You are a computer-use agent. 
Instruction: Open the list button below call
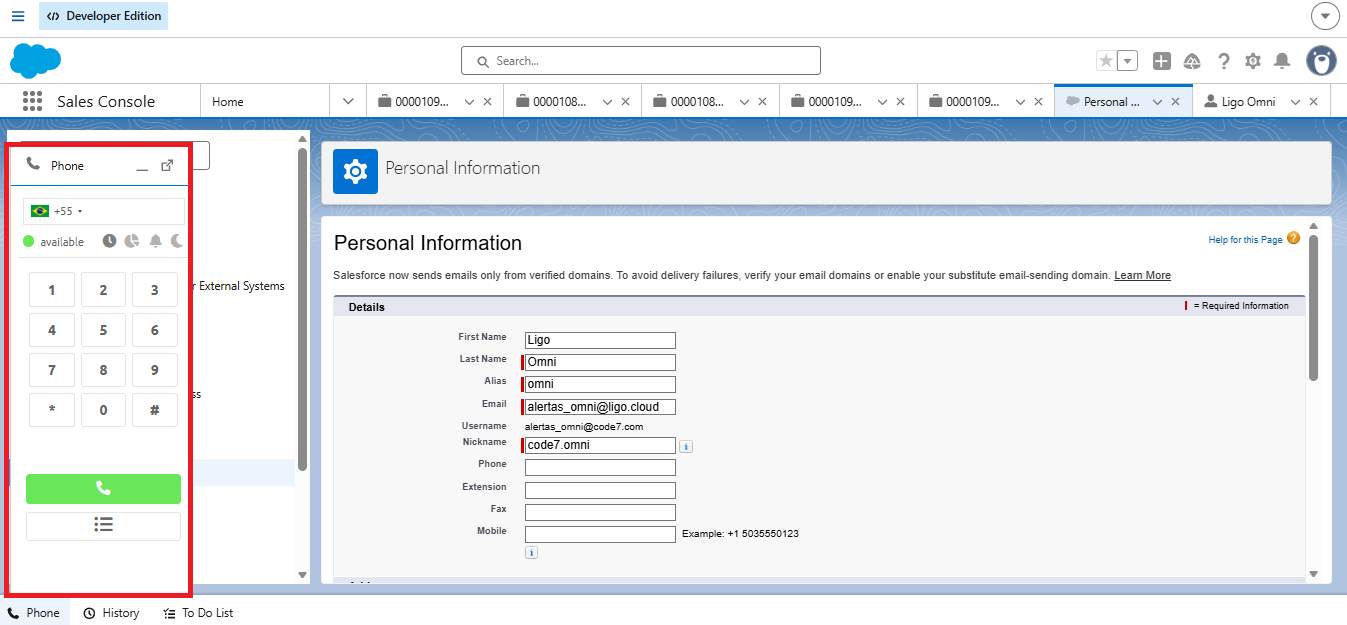point(103,526)
